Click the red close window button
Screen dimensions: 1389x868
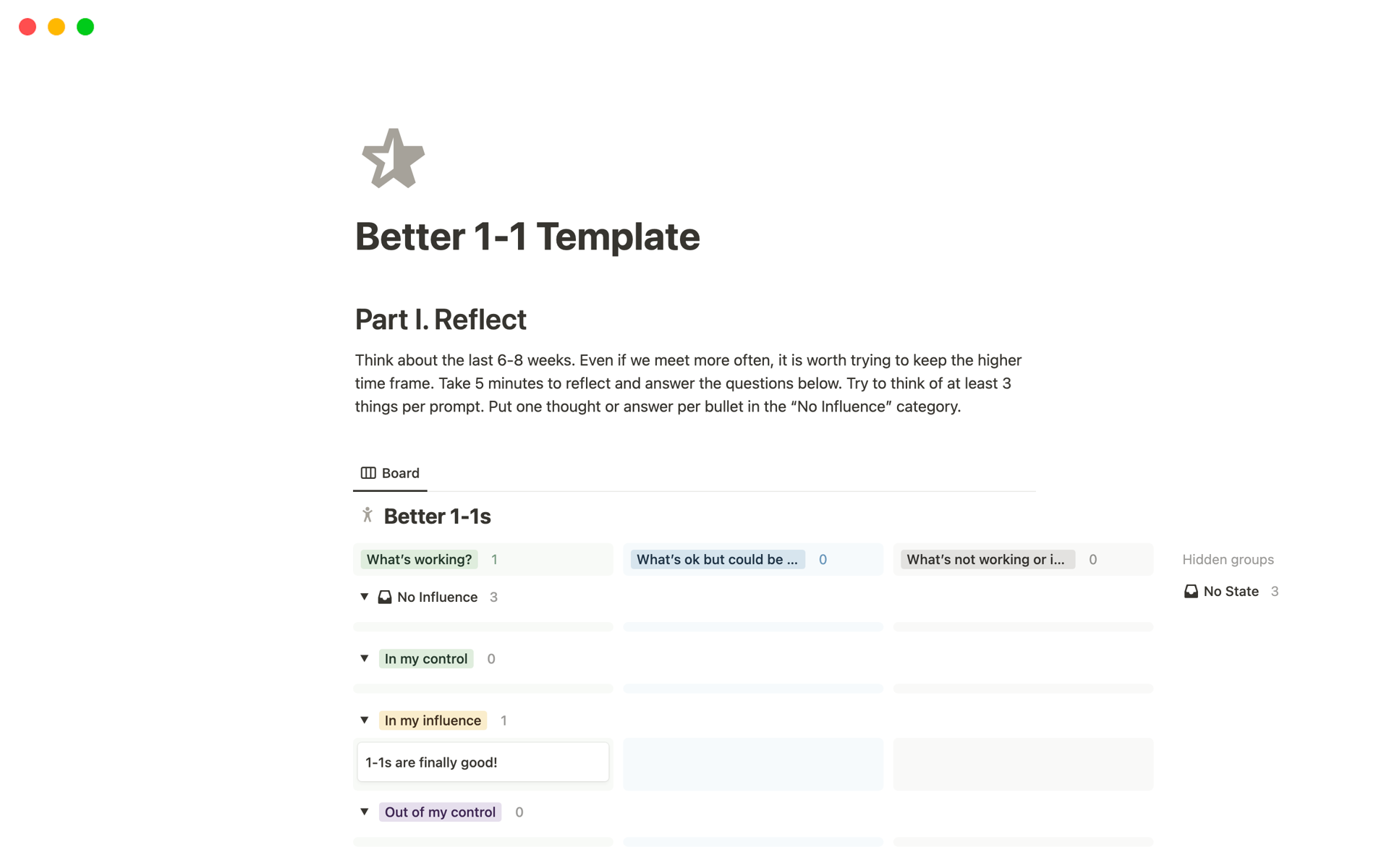pos(27,27)
